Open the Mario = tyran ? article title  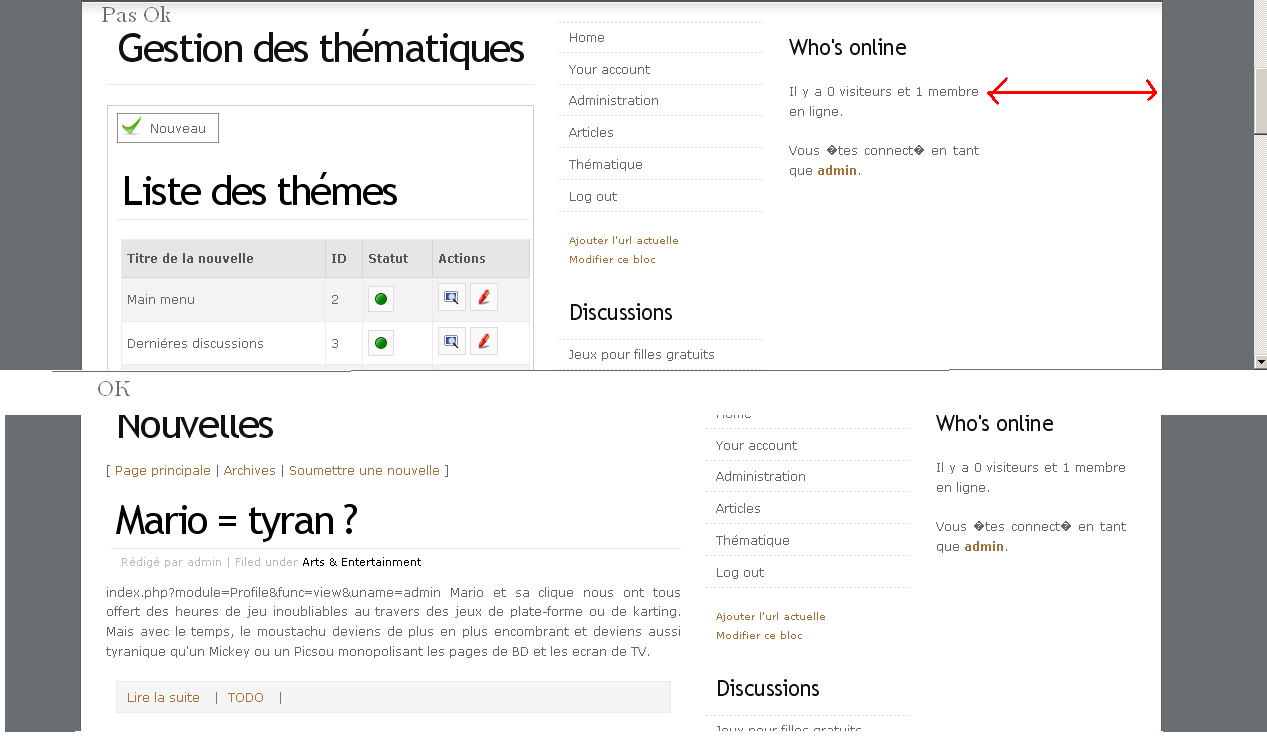click(237, 520)
